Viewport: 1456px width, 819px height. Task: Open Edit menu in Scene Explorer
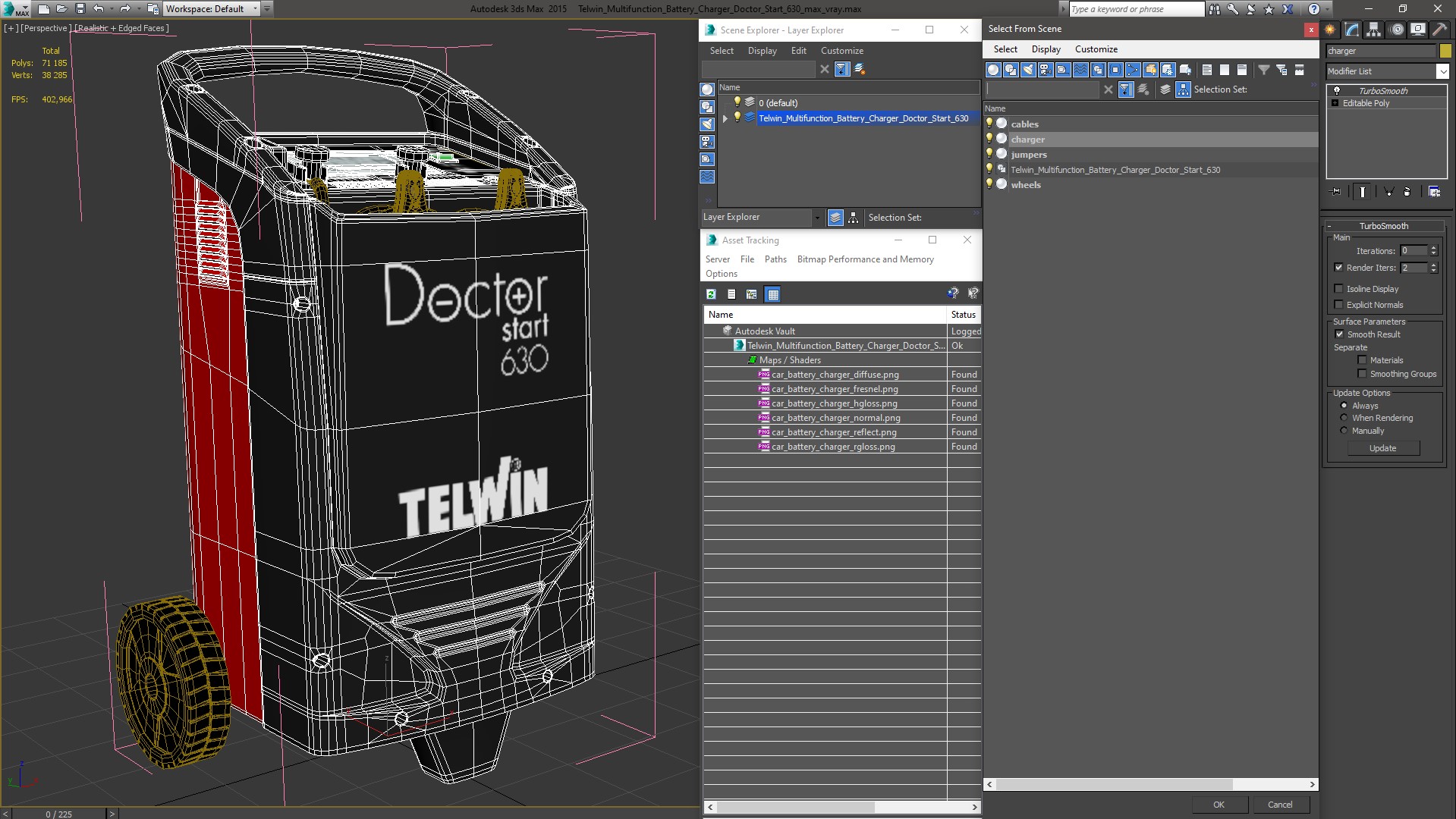pyautogui.click(x=798, y=51)
